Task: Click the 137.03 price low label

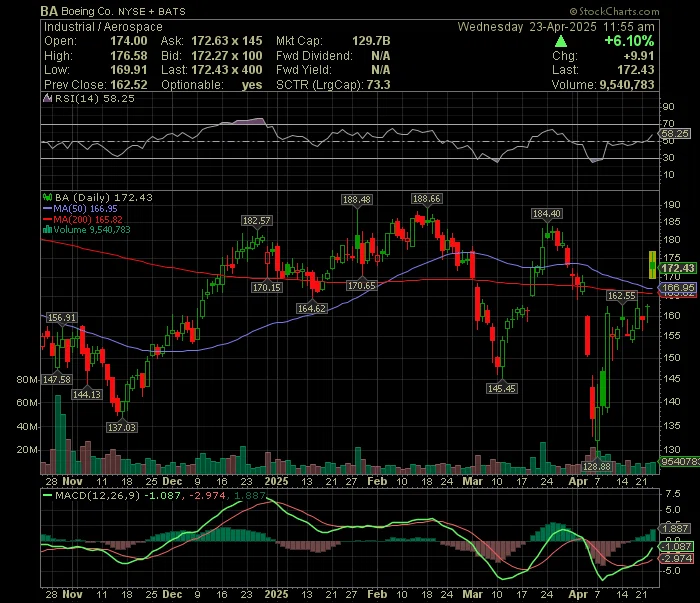Action: click(122, 428)
